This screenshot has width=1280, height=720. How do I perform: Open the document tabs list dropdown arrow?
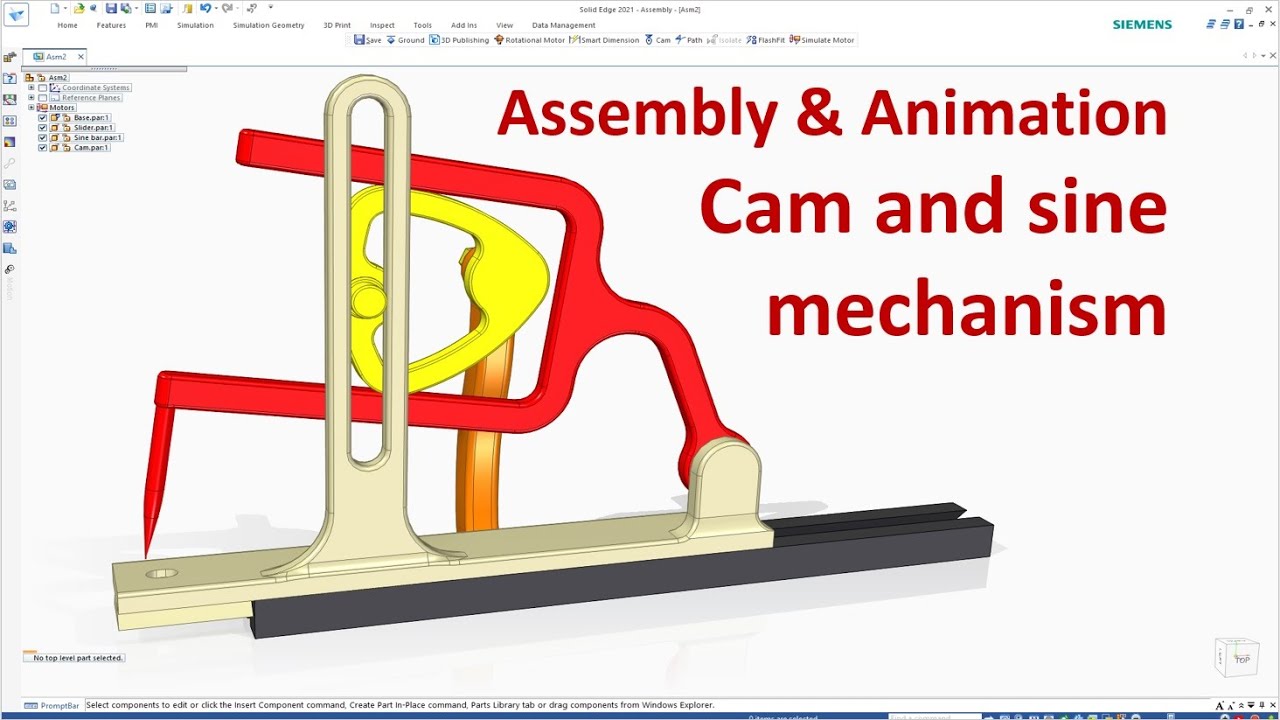pos(1263,56)
